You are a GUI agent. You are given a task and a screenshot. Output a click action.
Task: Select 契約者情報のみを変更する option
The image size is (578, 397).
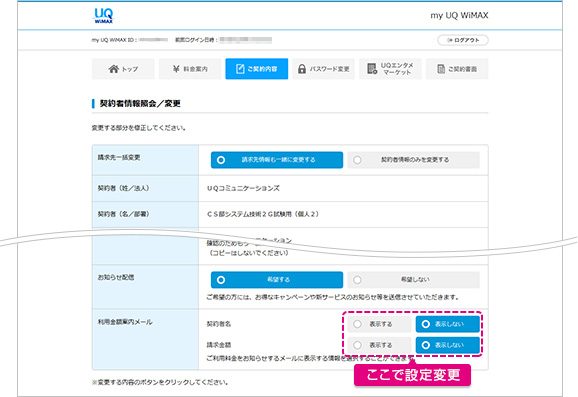pos(414,160)
